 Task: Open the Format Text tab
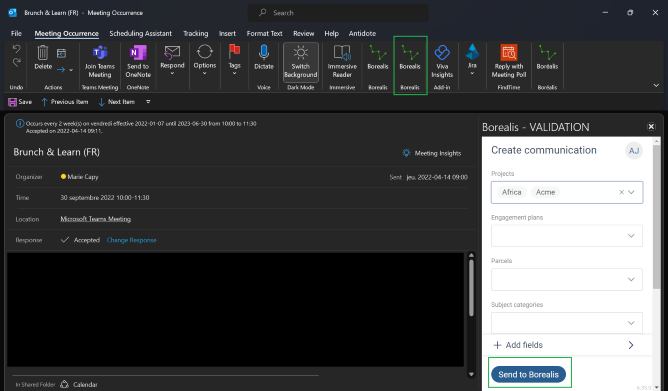[264, 33]
